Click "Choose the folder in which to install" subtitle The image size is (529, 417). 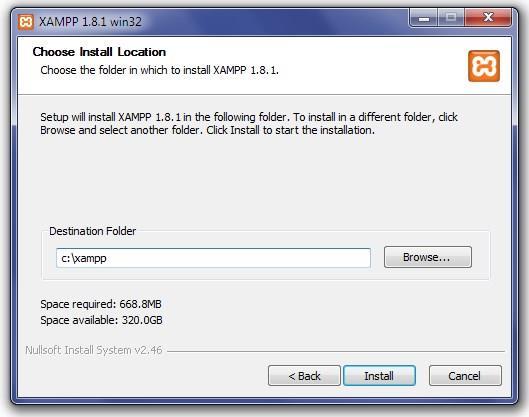(159, 70)
